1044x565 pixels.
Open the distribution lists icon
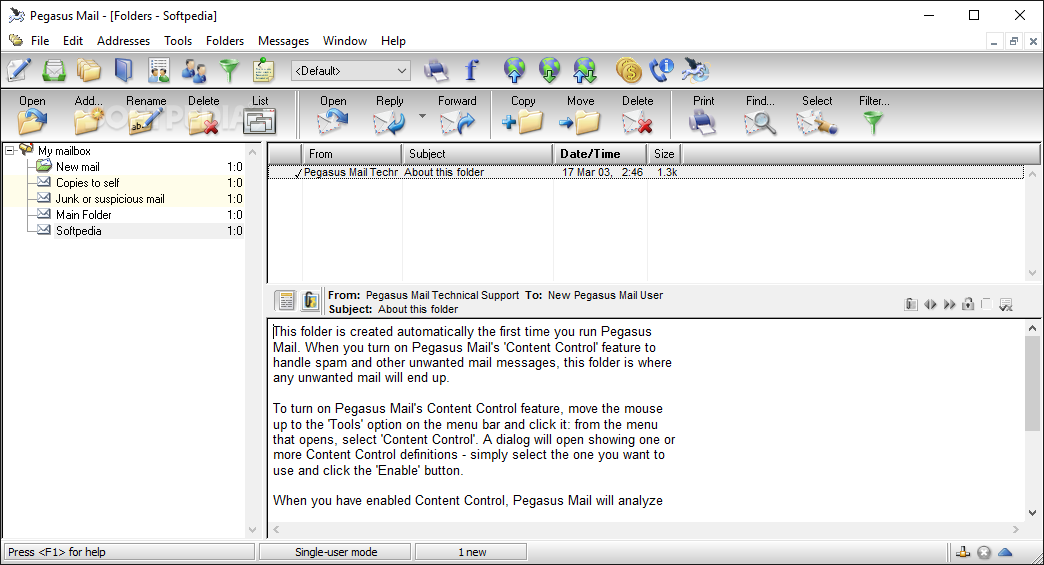158,70
